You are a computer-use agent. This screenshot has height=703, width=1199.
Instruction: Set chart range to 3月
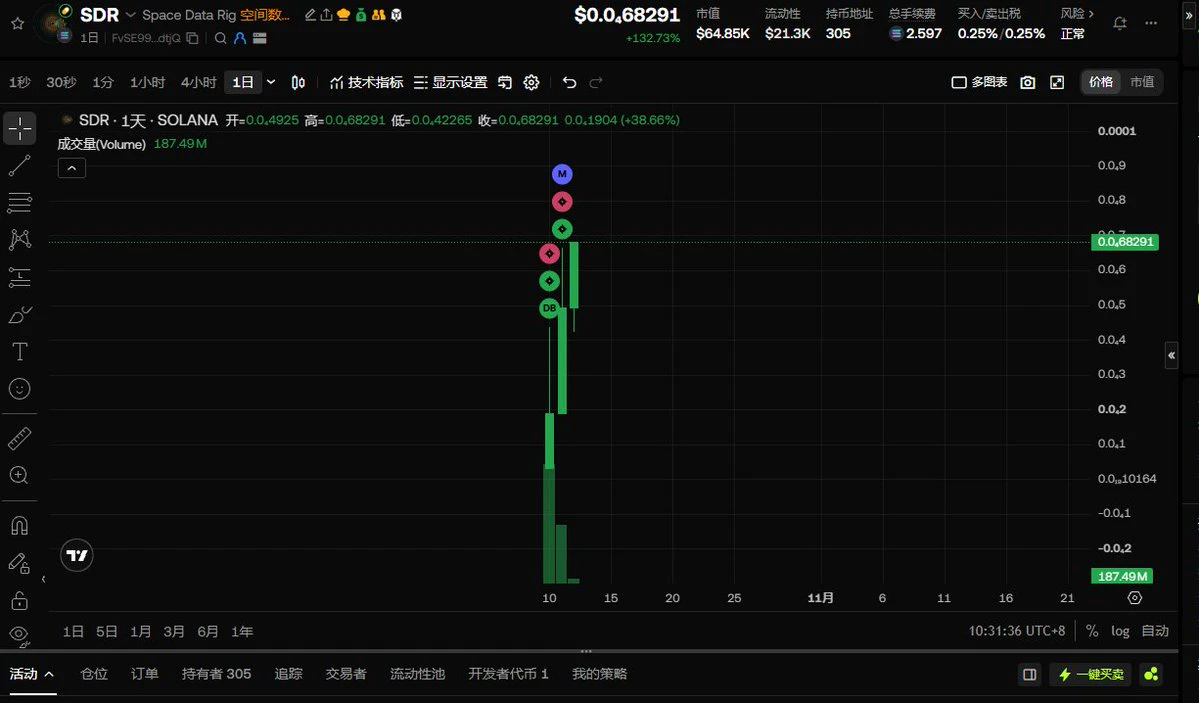coord(174,631)
